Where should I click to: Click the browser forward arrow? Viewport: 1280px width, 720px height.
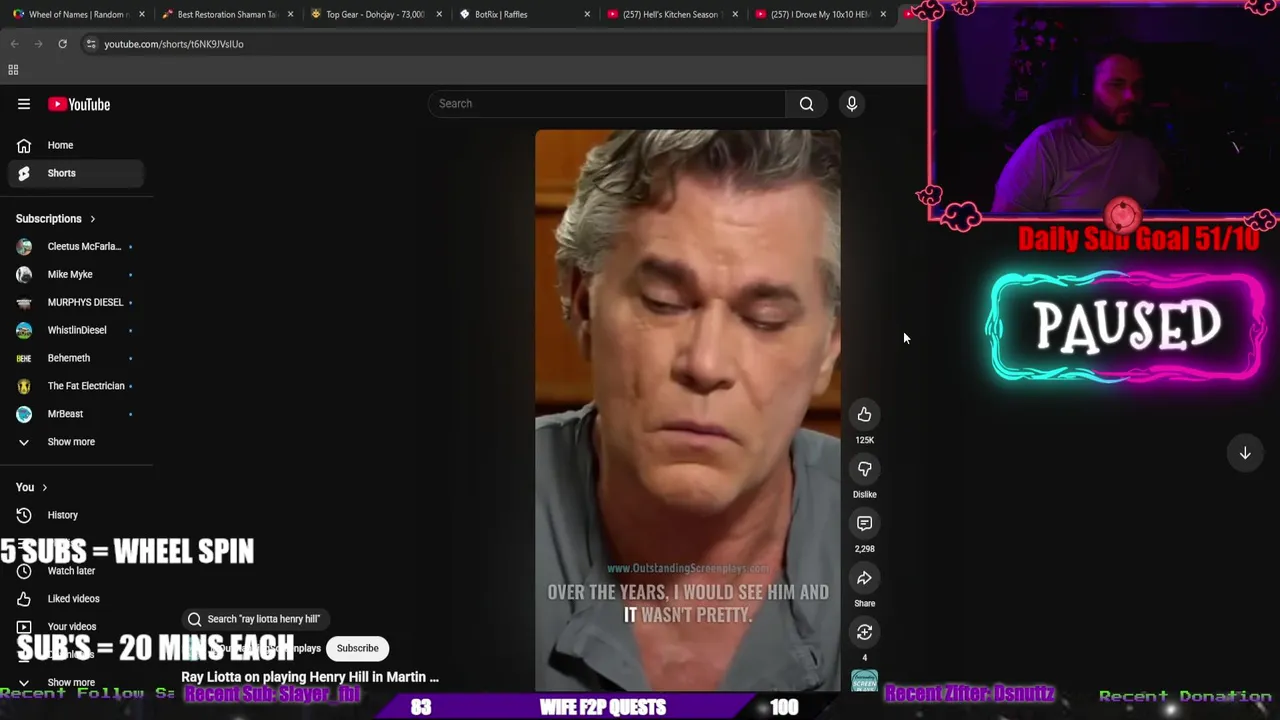coord(38,44)
